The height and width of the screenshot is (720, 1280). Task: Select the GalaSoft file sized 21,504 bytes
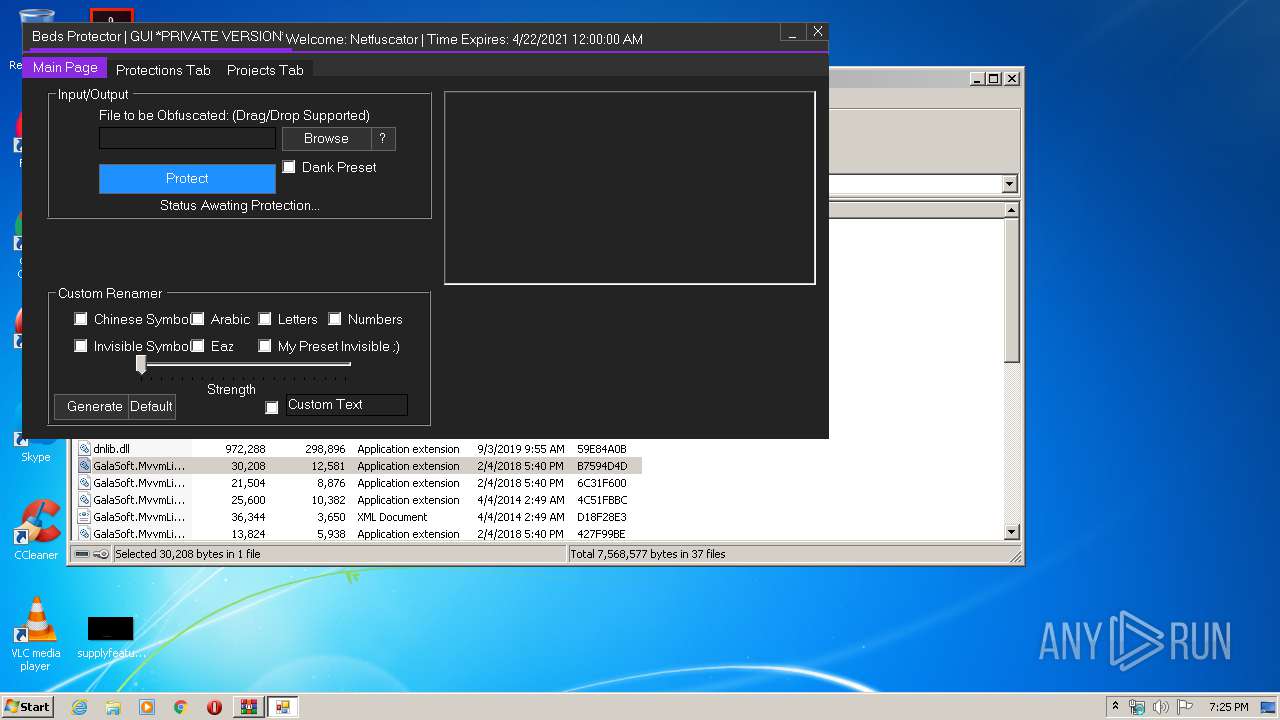pos(359,483)
